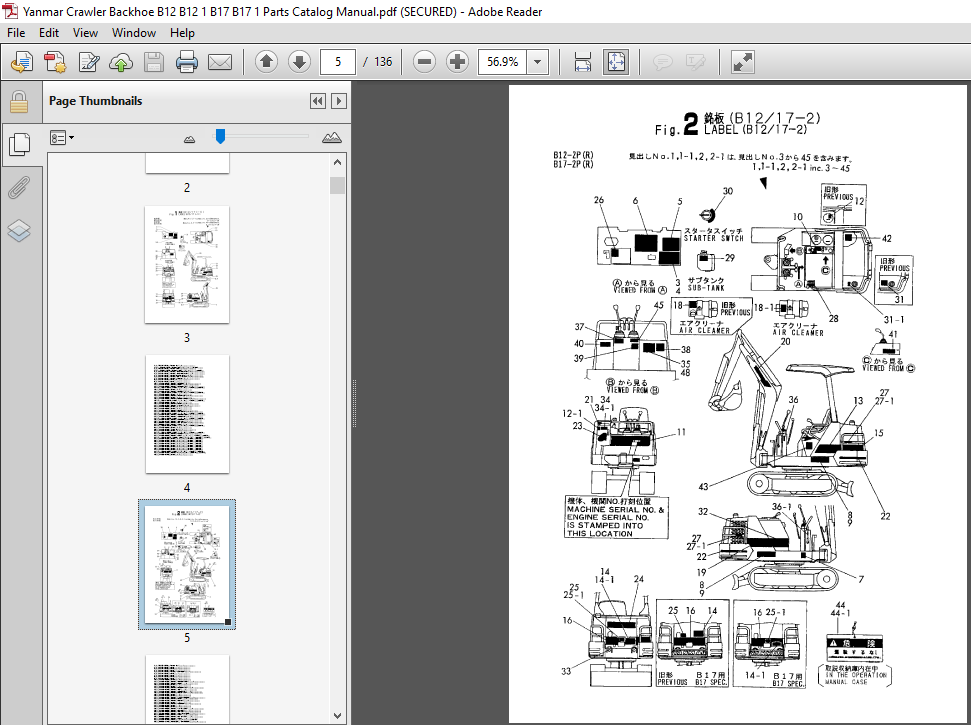Collapse the Page Thumbnails panel
The height and width of the screenshot is (725, 971).
318,101
